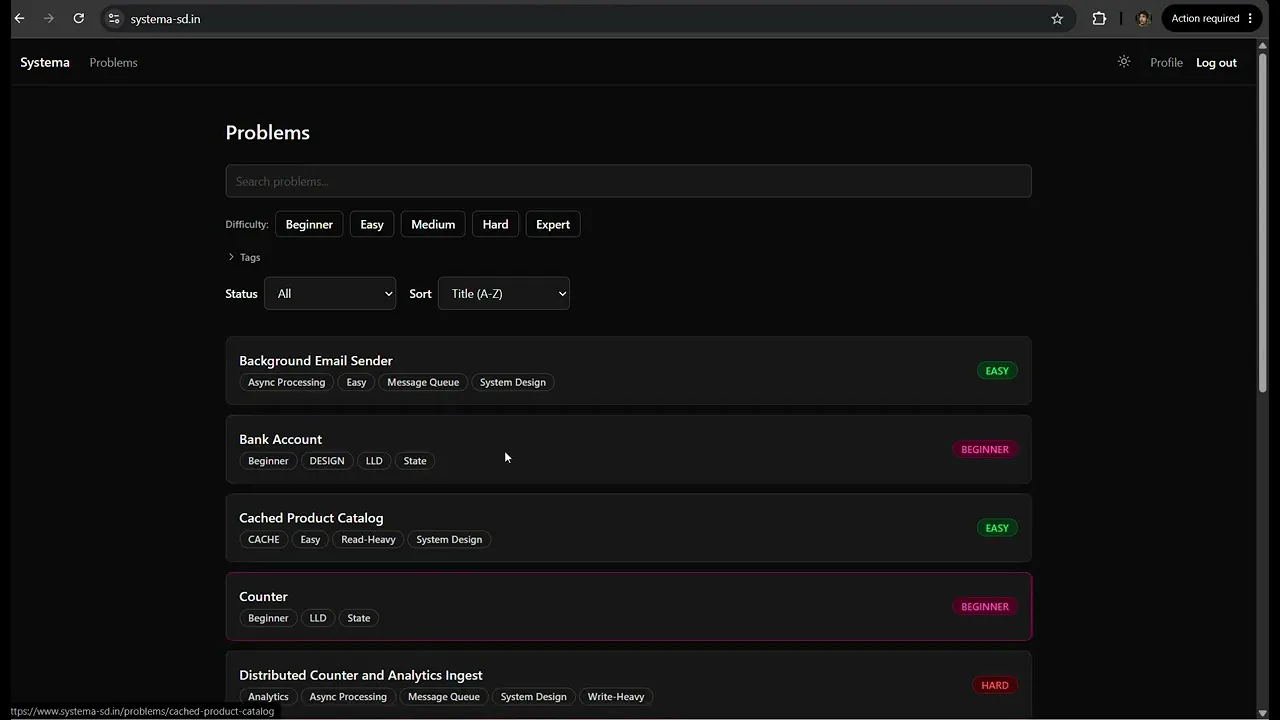Screen dimensions: 1280x720
Task: Open the Background Email Sender problem
Action: coord(628,371)
